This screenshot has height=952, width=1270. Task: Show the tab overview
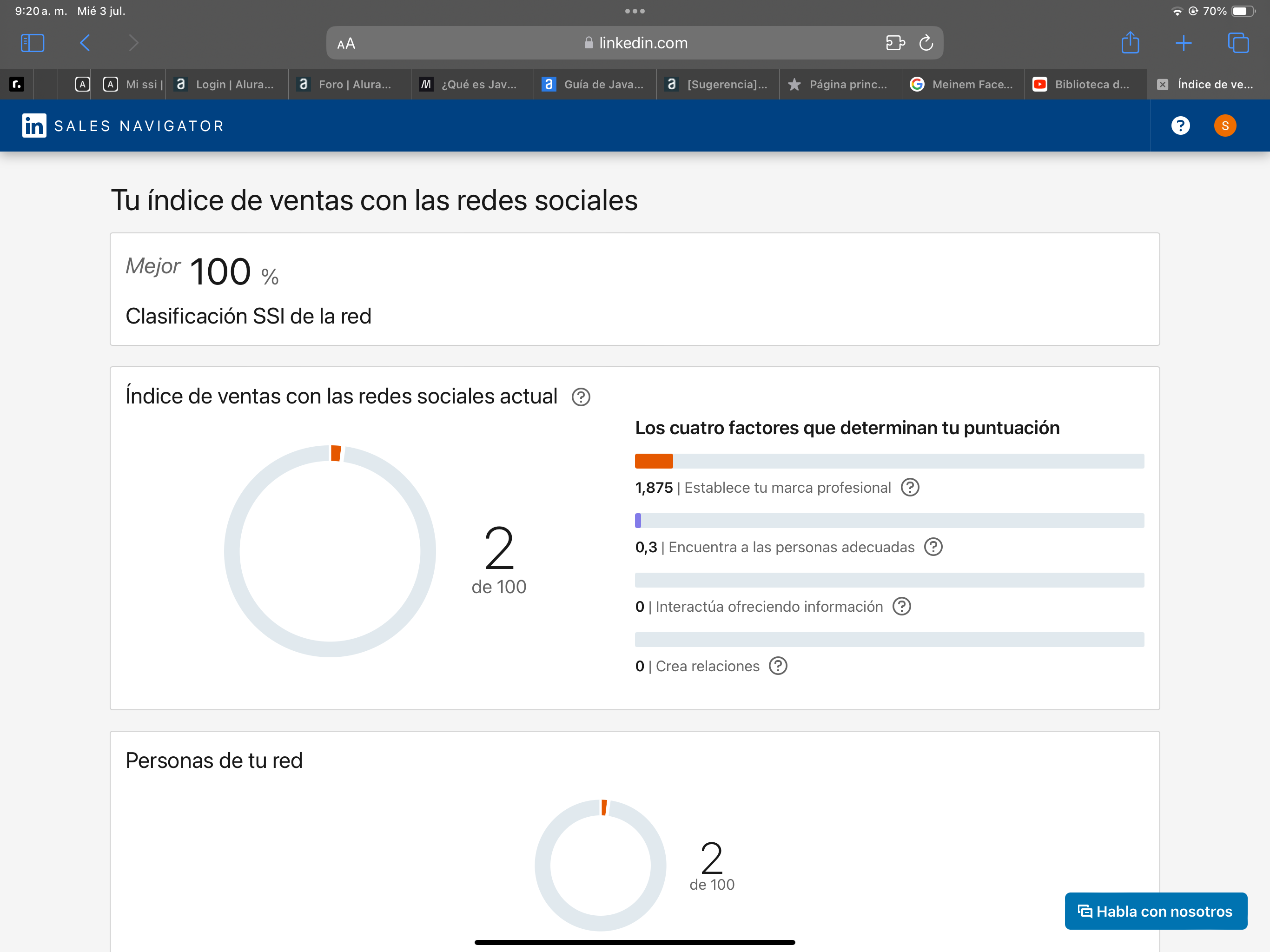(1238, 43)
